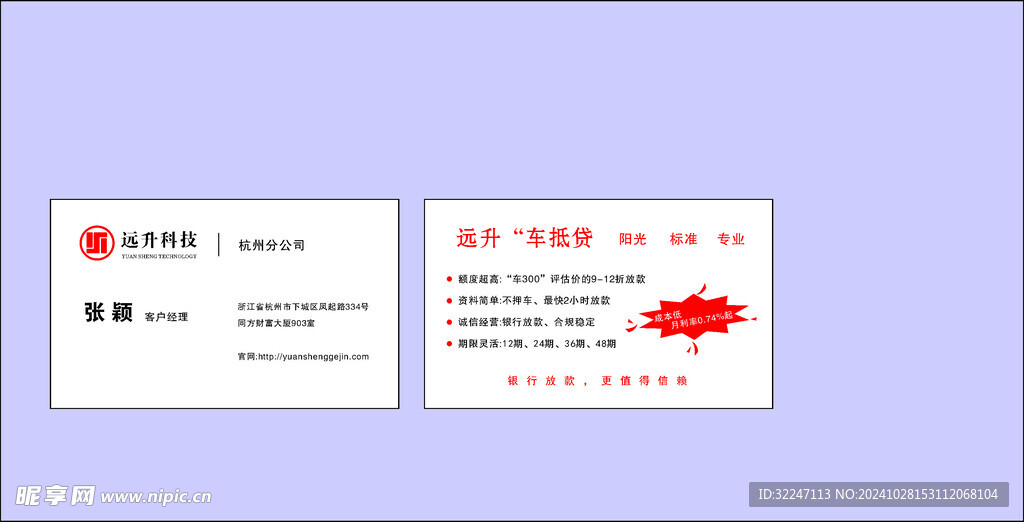Click the vertical divider beside 杭州分公司
1024x522 pixels.
pos(219,244)
